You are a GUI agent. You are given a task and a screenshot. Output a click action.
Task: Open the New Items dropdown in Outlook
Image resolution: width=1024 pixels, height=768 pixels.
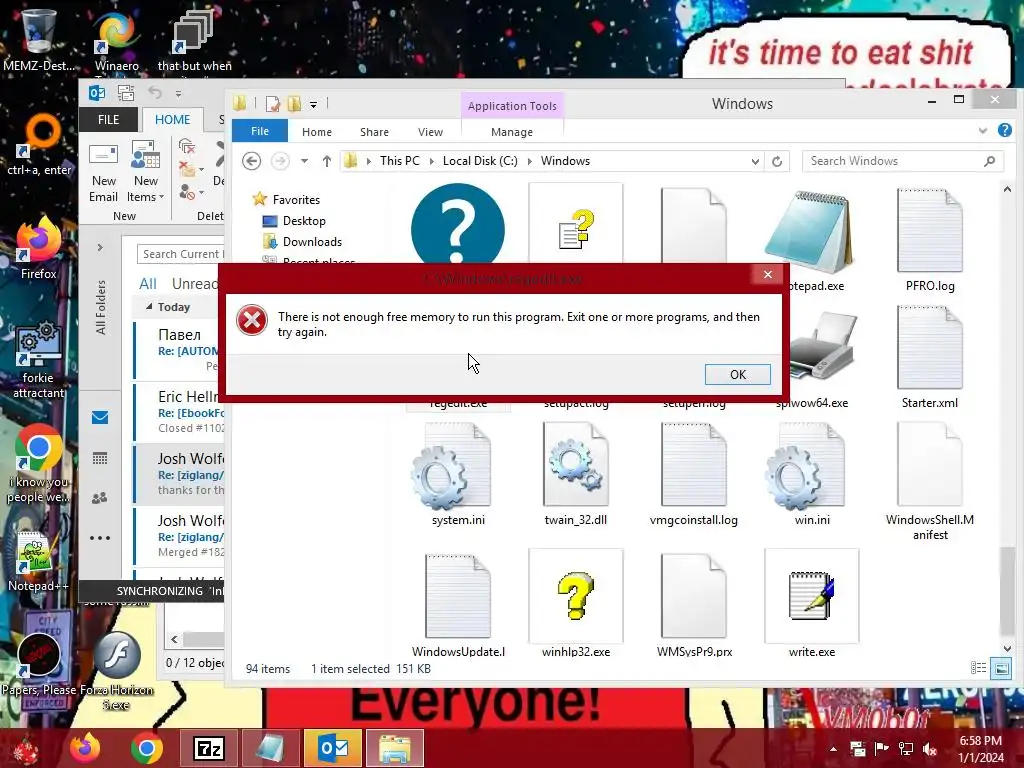(146, 173)
